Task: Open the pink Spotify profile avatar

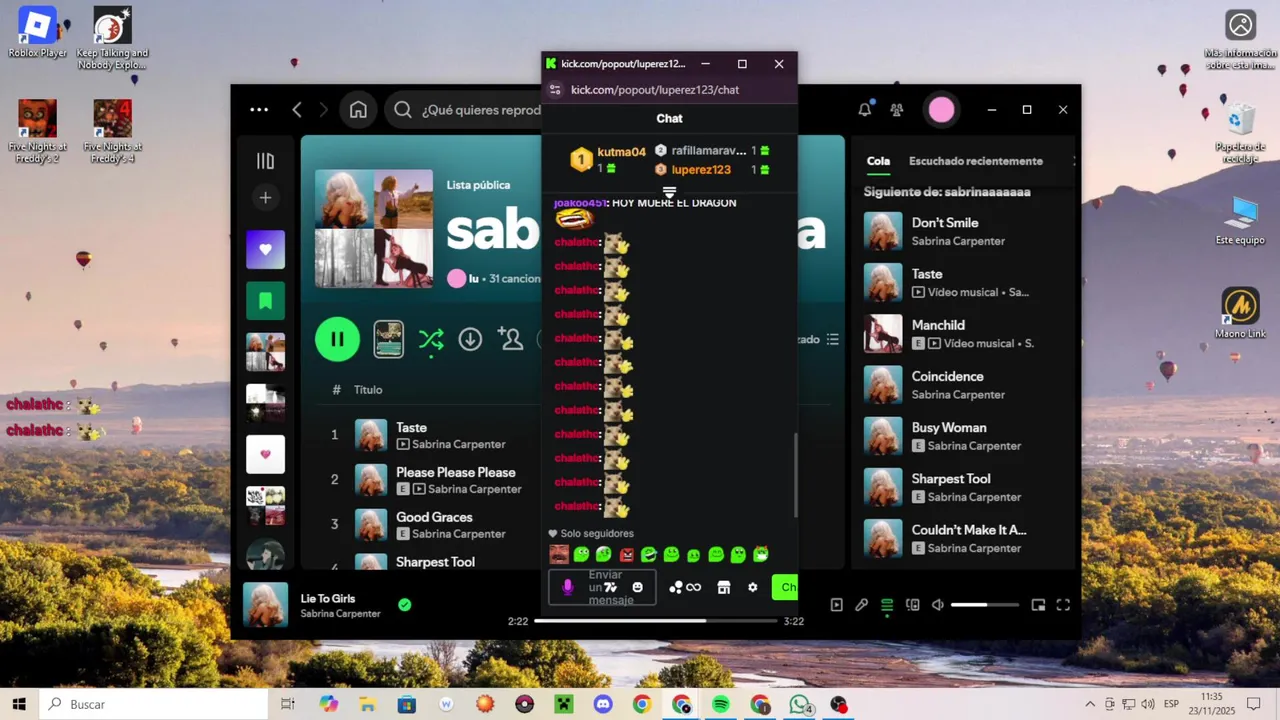Action: (x=941, y=110)
